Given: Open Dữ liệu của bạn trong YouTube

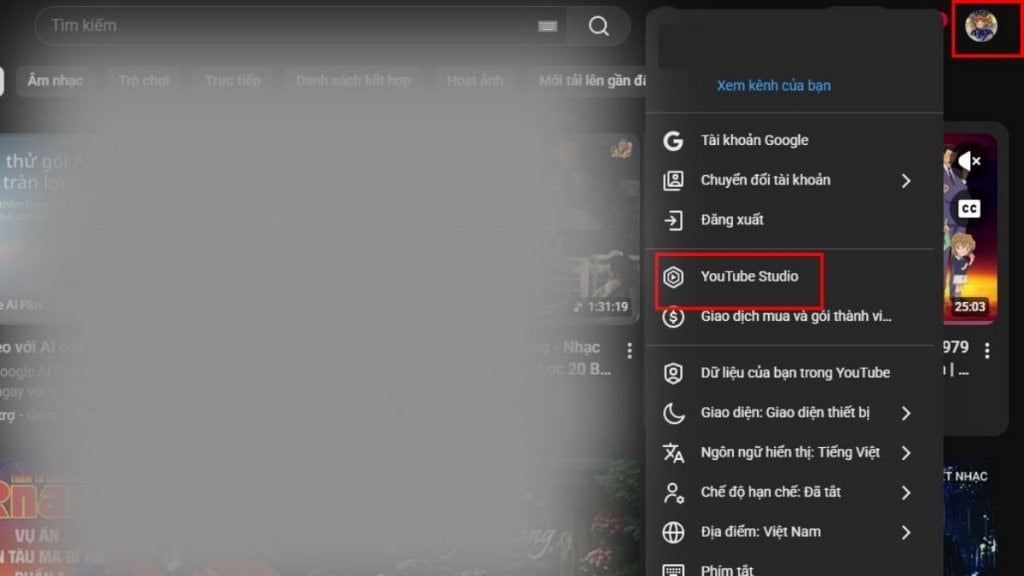Looking at the screenshot, I should [793, 372].
